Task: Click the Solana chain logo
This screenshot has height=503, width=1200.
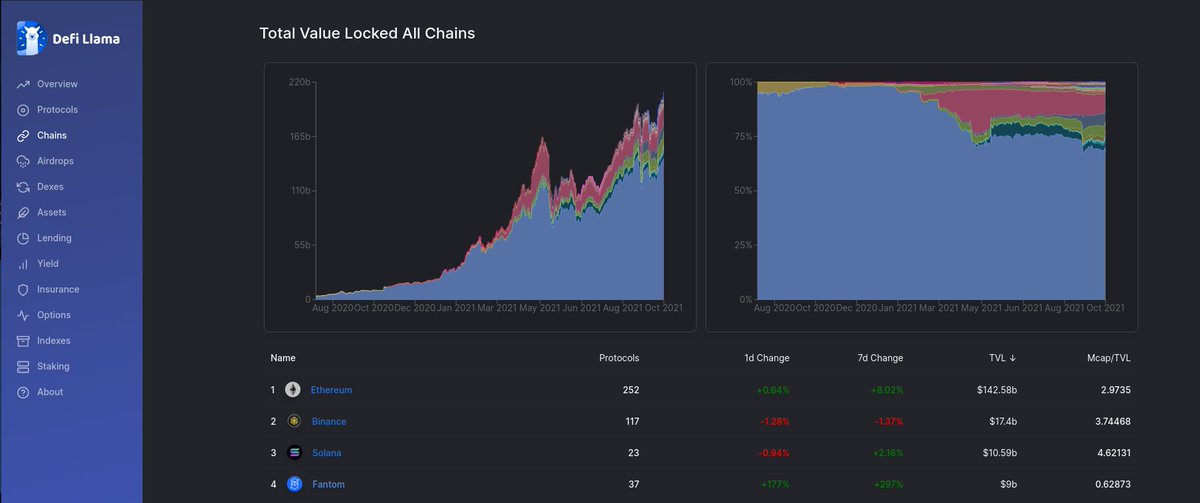Action: click(x=294, y=453)
